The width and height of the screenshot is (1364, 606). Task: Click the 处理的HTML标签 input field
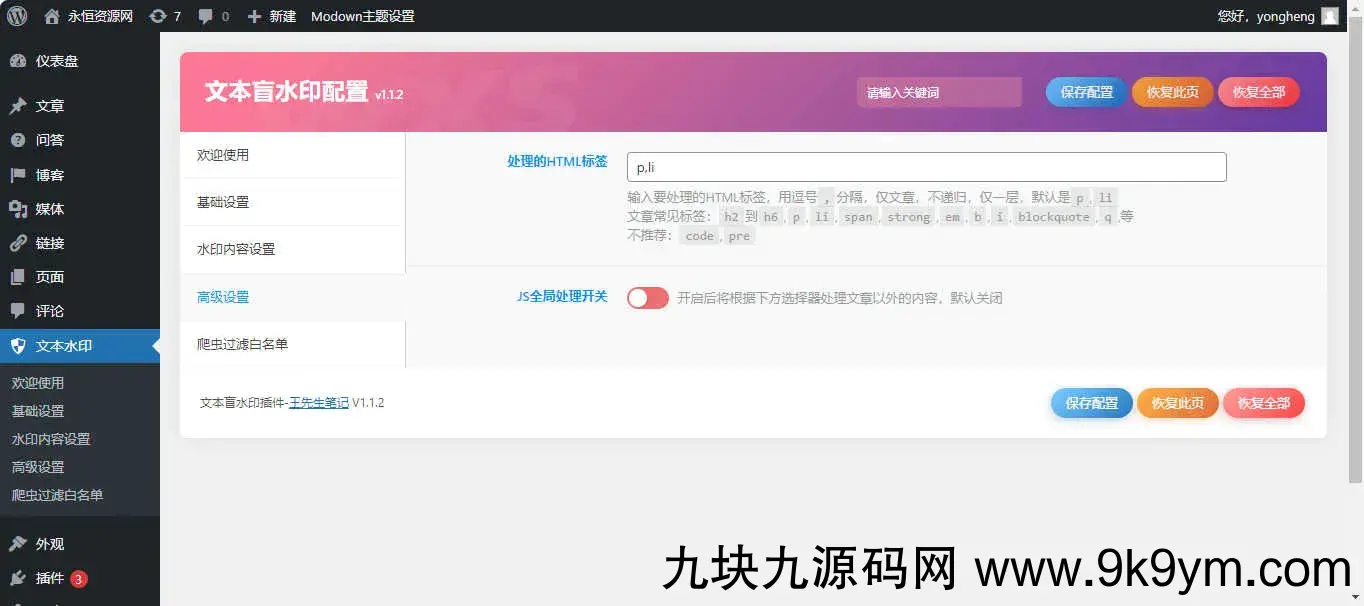(926, 167)
